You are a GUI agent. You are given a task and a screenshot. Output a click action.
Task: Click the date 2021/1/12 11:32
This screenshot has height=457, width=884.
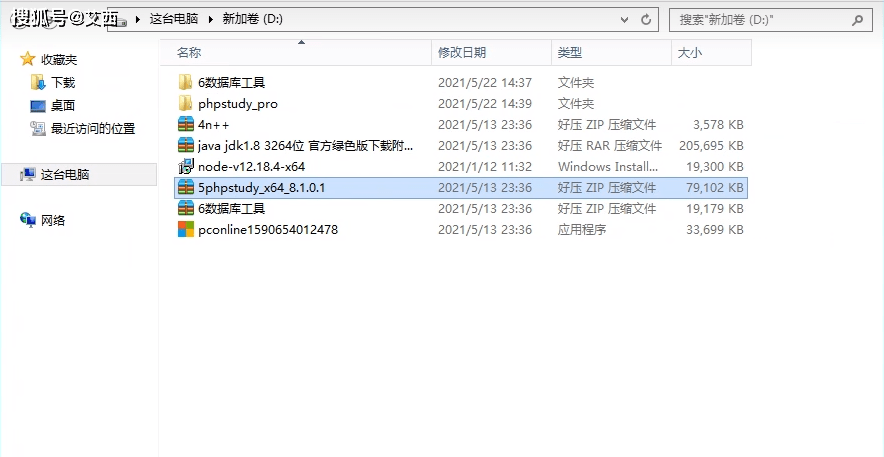485,167
